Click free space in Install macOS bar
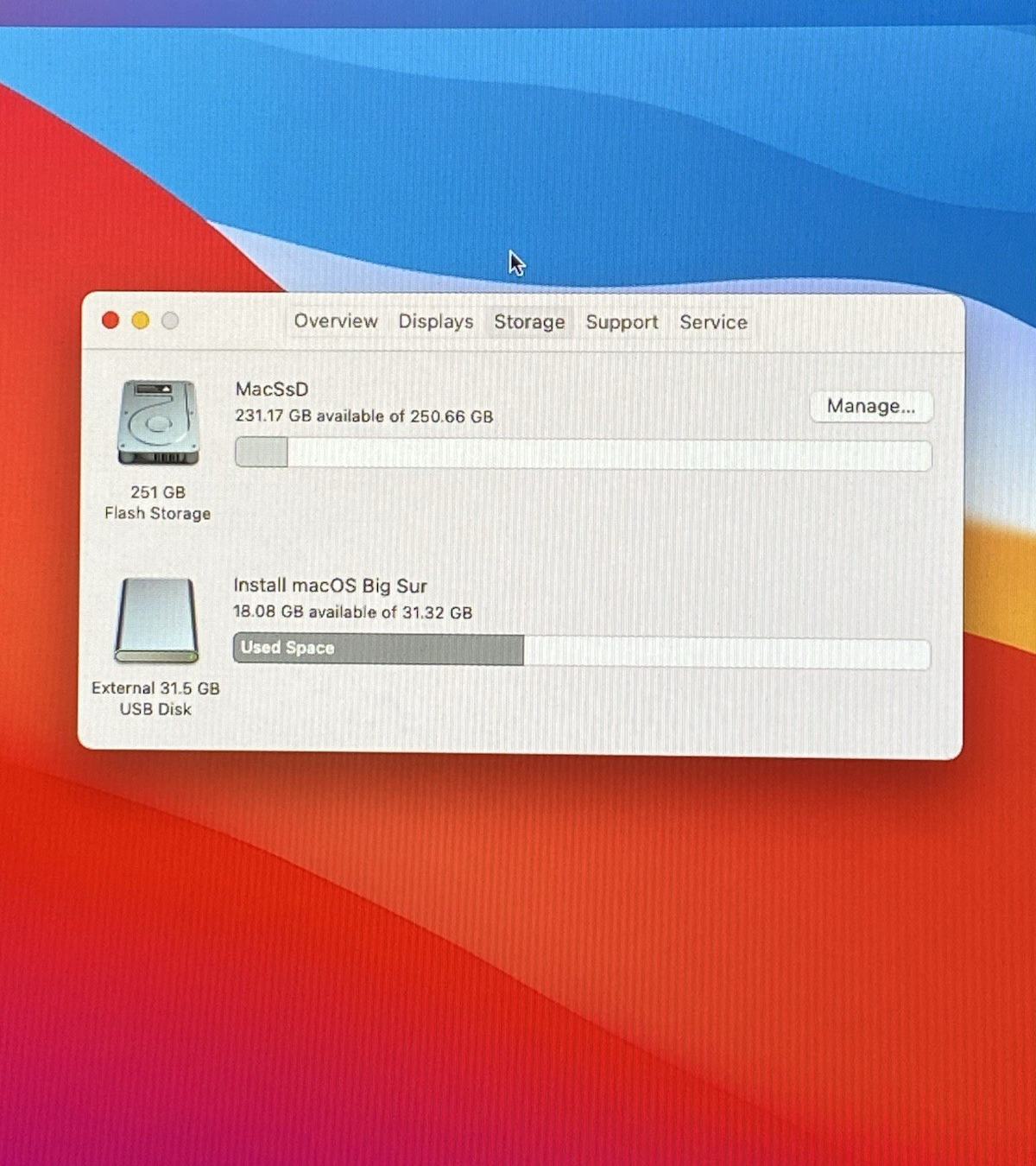 coord(725,654)
